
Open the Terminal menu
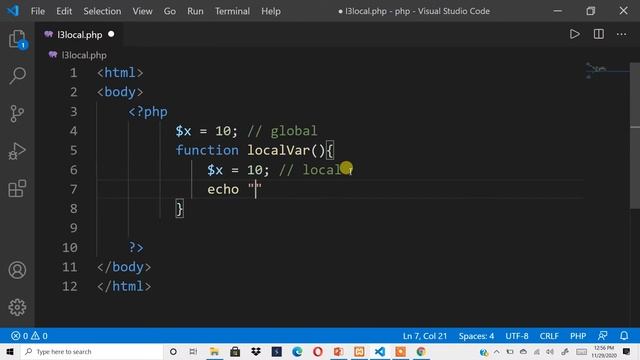(x=232, y=11)
